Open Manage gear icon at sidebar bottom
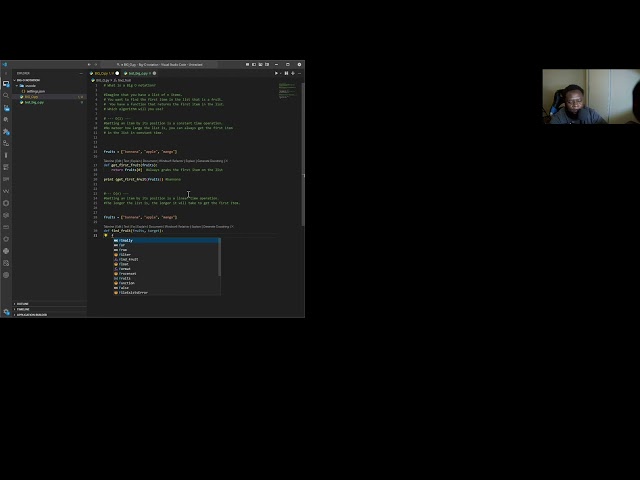Viewport: 640px width, 480px height. [6, 311]
